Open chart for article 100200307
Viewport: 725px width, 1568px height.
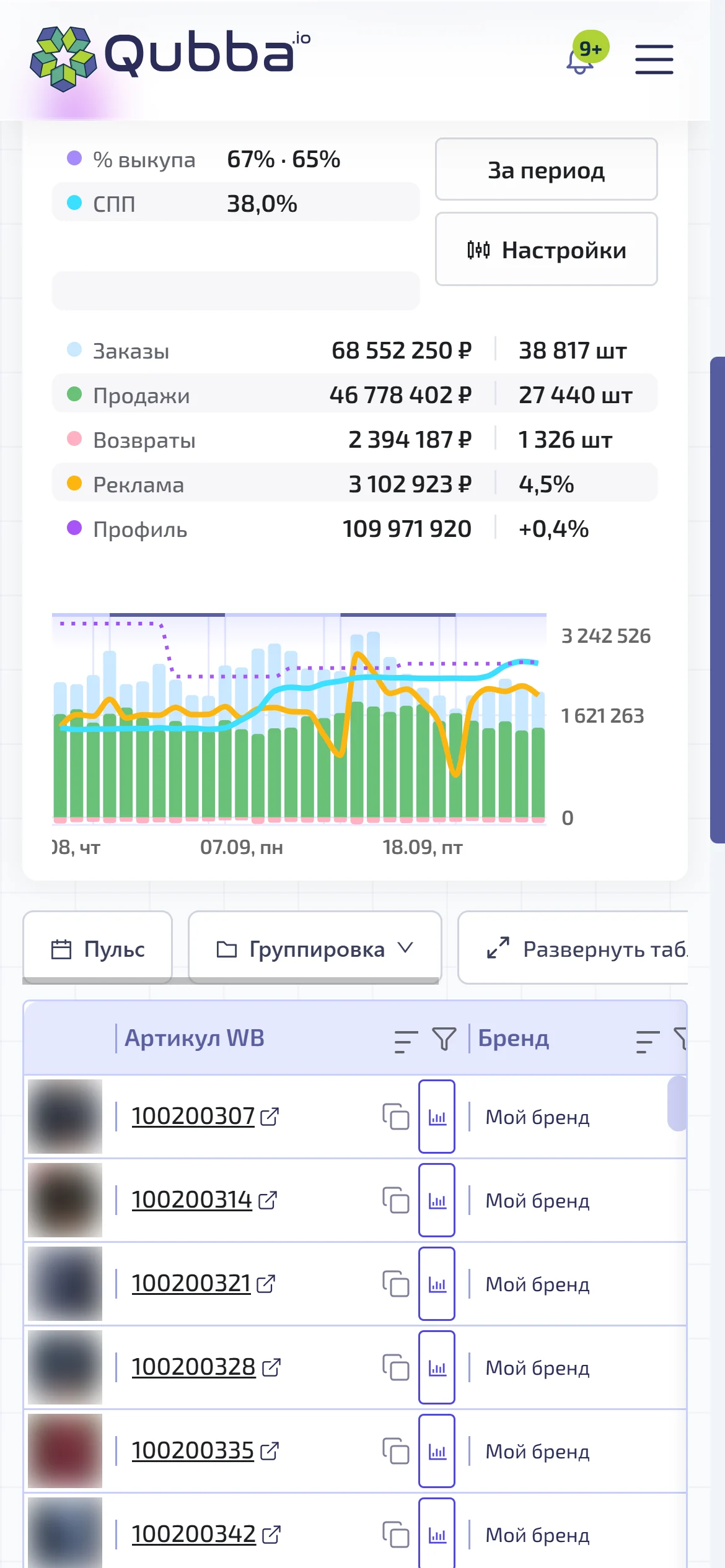(x=437, y=1117)
